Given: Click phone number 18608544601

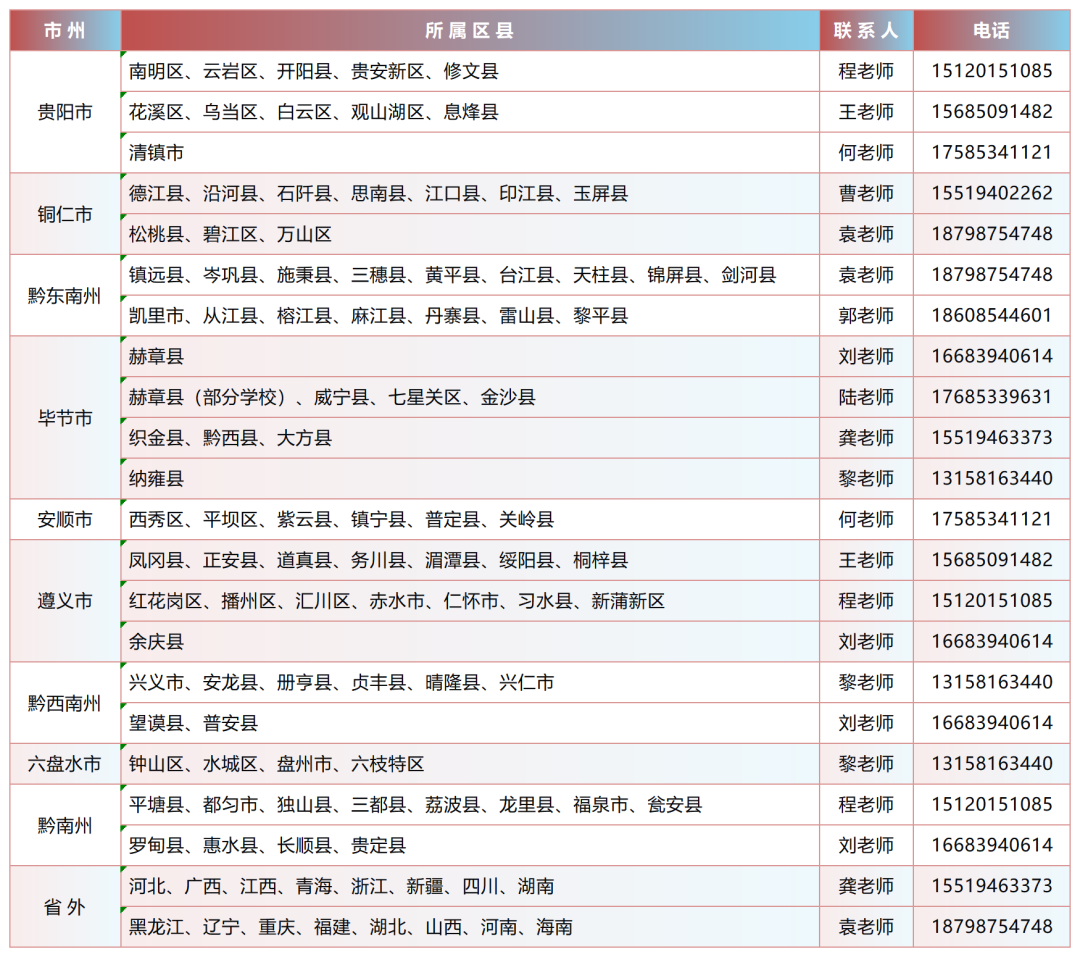Looking at the screenshot, I should tap(991, 316).
